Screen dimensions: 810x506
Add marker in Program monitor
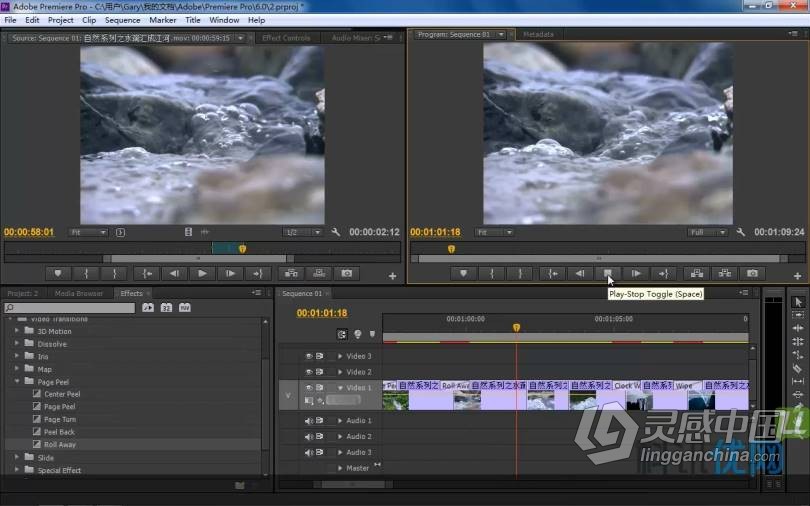click(x=463, y=273)
